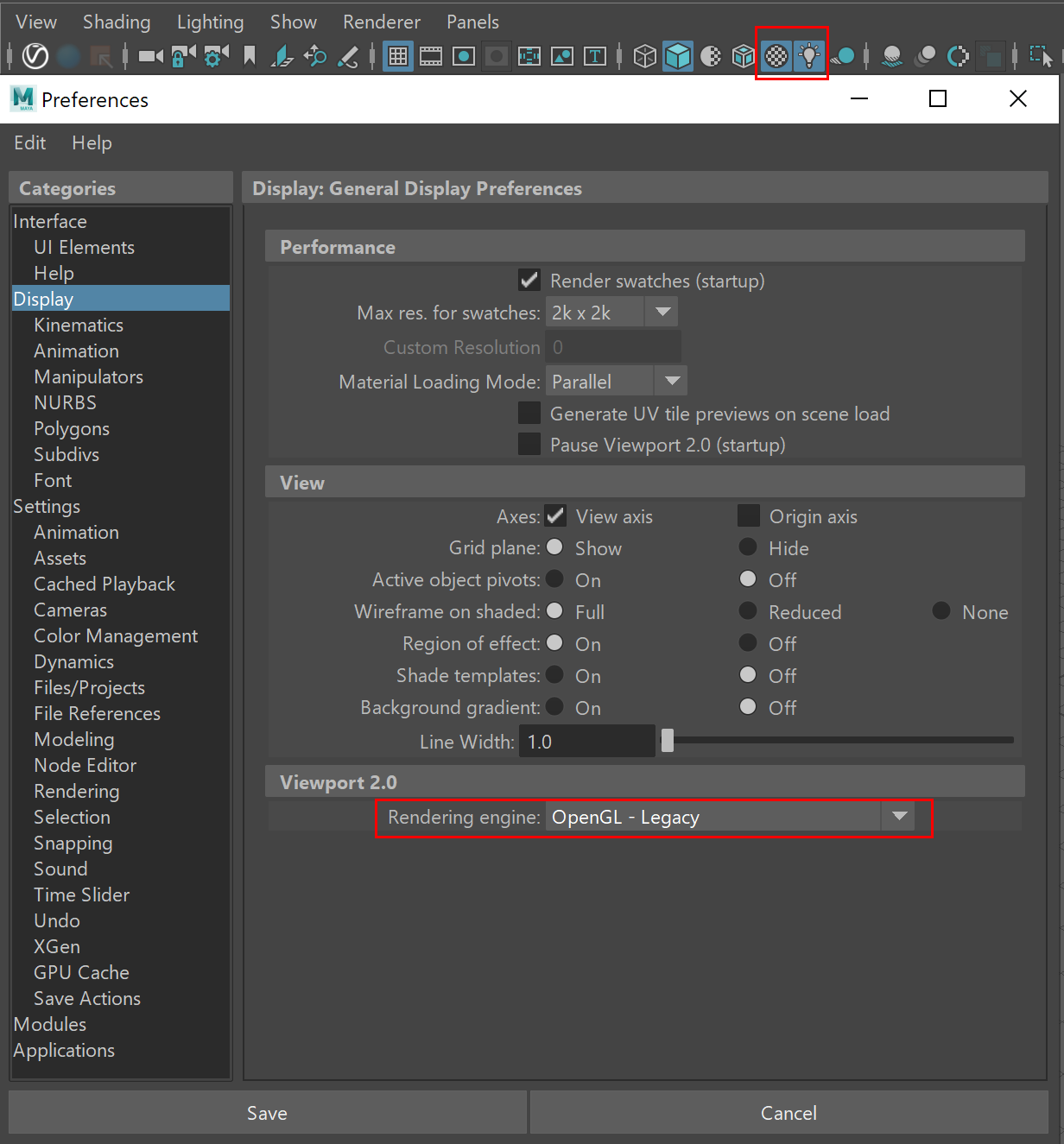Toggle the Use Default Material icon
1064x1144 pixels.
711,56
